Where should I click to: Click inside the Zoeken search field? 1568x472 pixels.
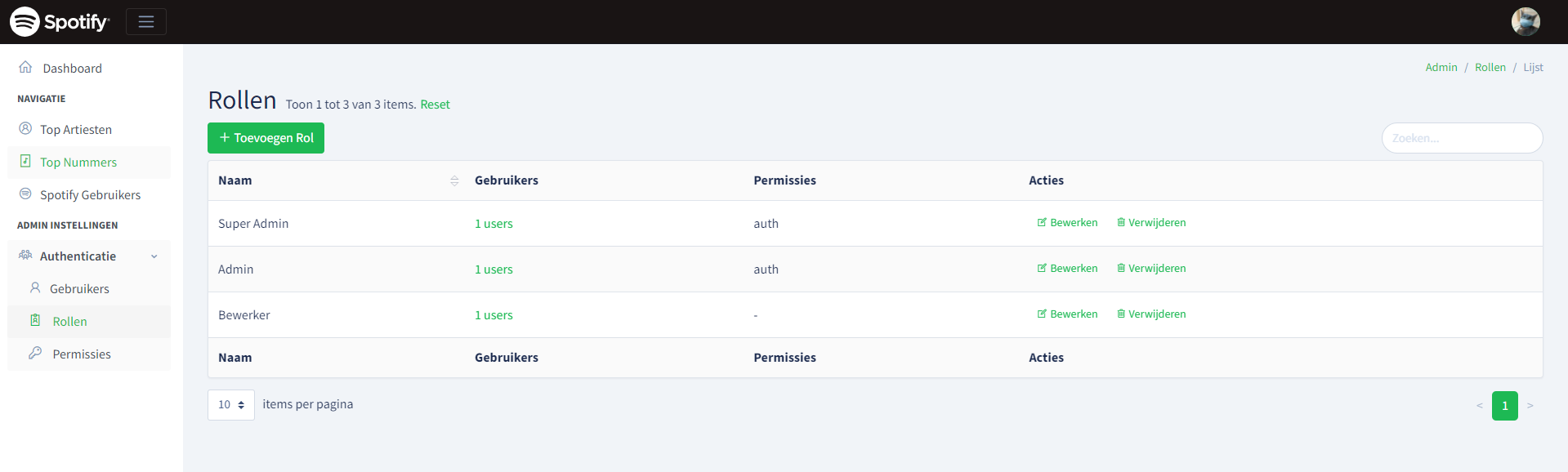1462,138
